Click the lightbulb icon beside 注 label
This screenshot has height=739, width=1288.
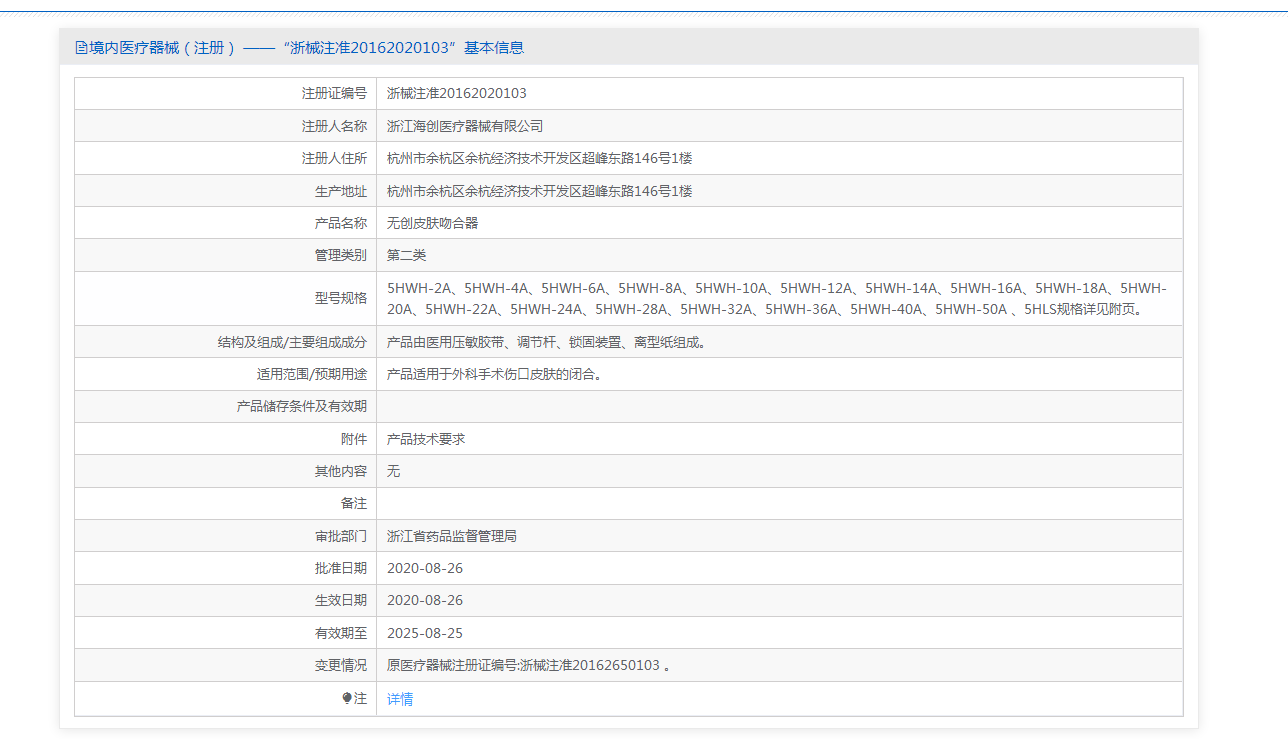347,698
